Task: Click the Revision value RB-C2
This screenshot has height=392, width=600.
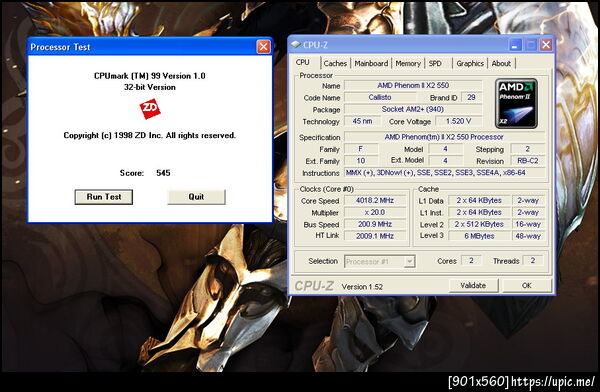Action: coord(528,161)
